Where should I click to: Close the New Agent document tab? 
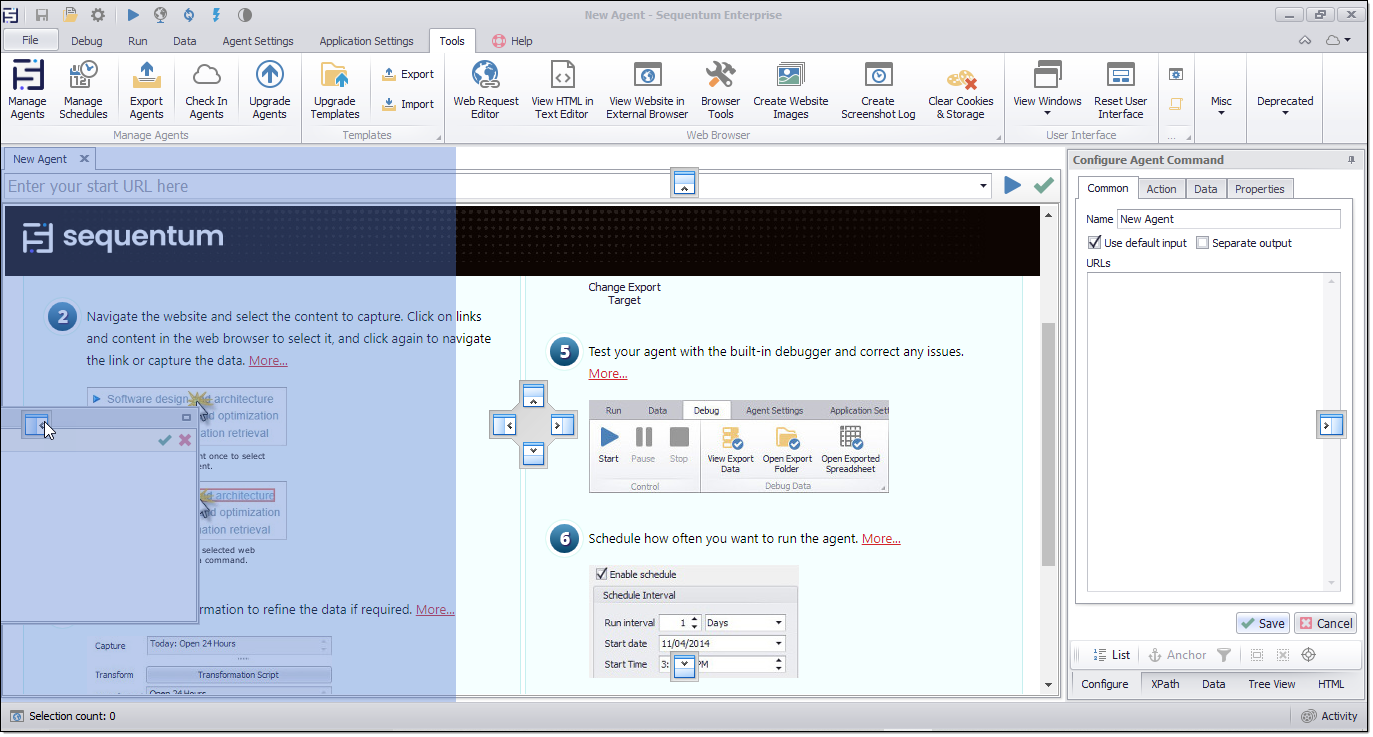click(84, 158)
